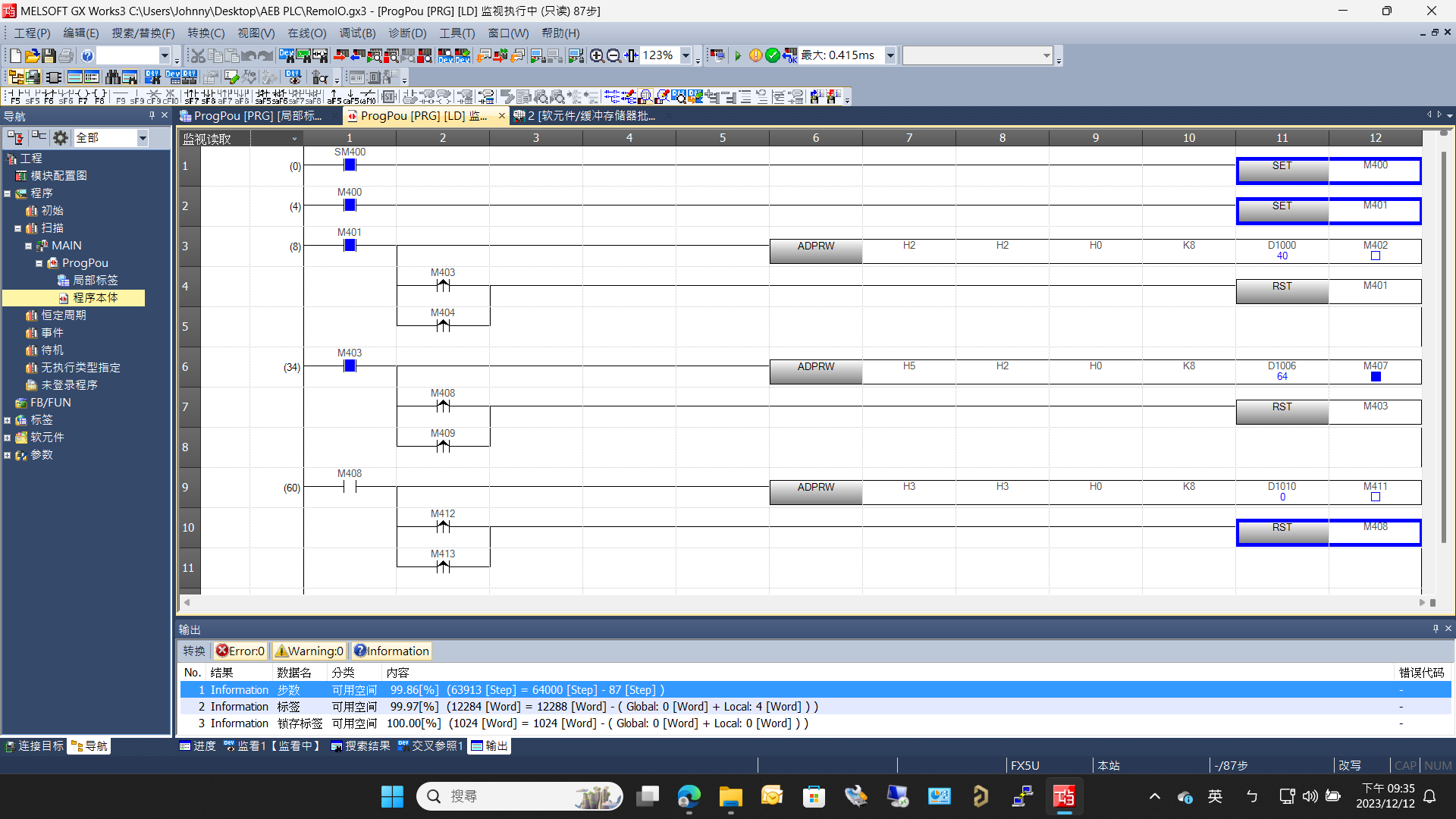This screenshot has height=819, width=1456.
Task: Click the gear icon in navigation pane
Action: pyautogui.click(x=61, y=137)
